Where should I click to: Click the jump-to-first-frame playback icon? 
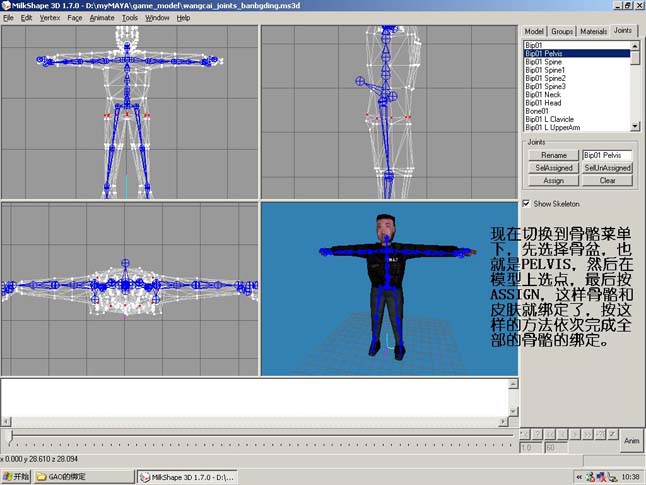pyautogui.click(x=525, y=434)
